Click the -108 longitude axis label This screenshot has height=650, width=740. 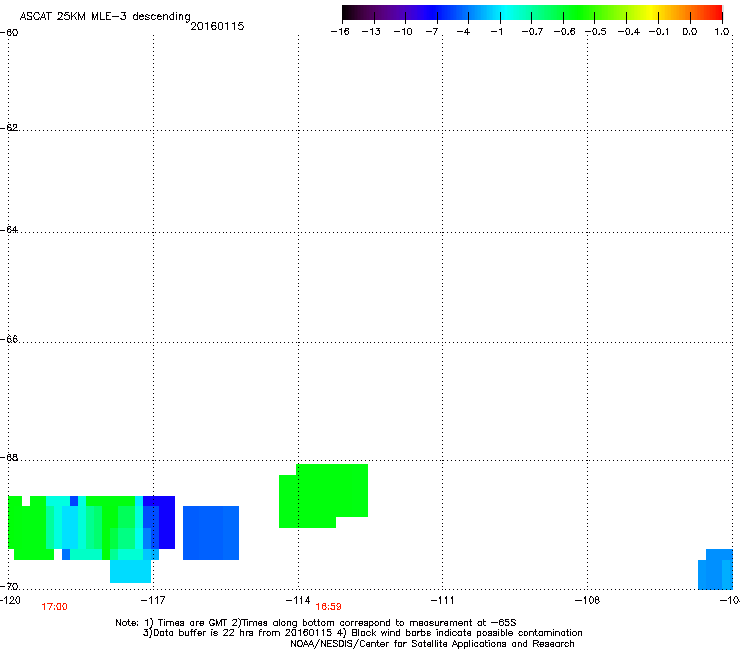point(588,600)
